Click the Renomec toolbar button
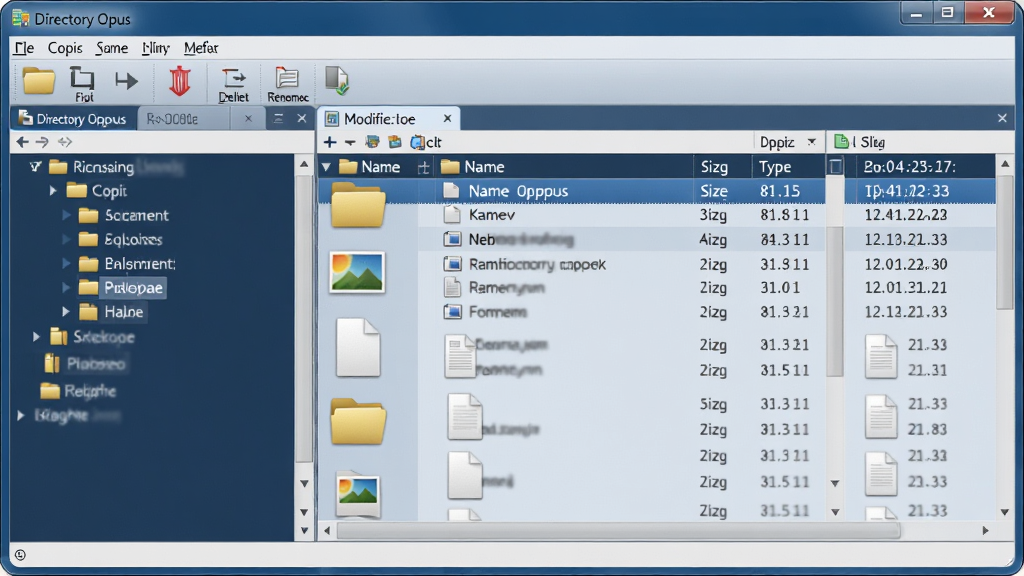Viewport: 1024px width, 576px height. tap(287, 85)
